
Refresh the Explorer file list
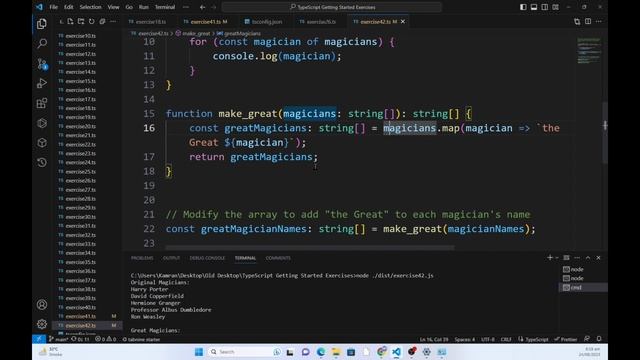[x=91, y=22]
